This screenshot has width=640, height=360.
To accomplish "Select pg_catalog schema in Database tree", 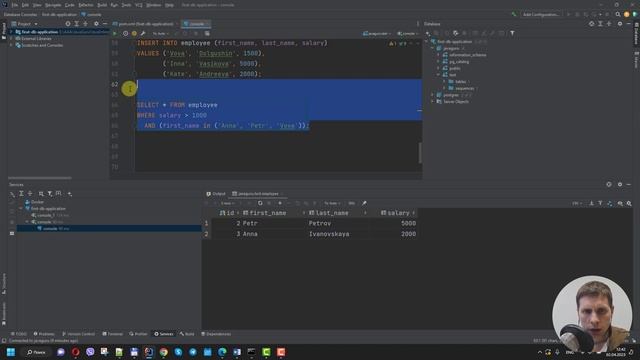I will point(459,62).
